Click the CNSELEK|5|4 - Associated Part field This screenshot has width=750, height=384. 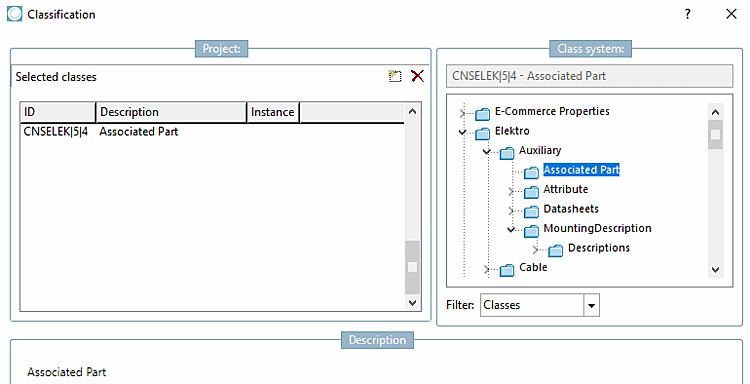[589, 76]
